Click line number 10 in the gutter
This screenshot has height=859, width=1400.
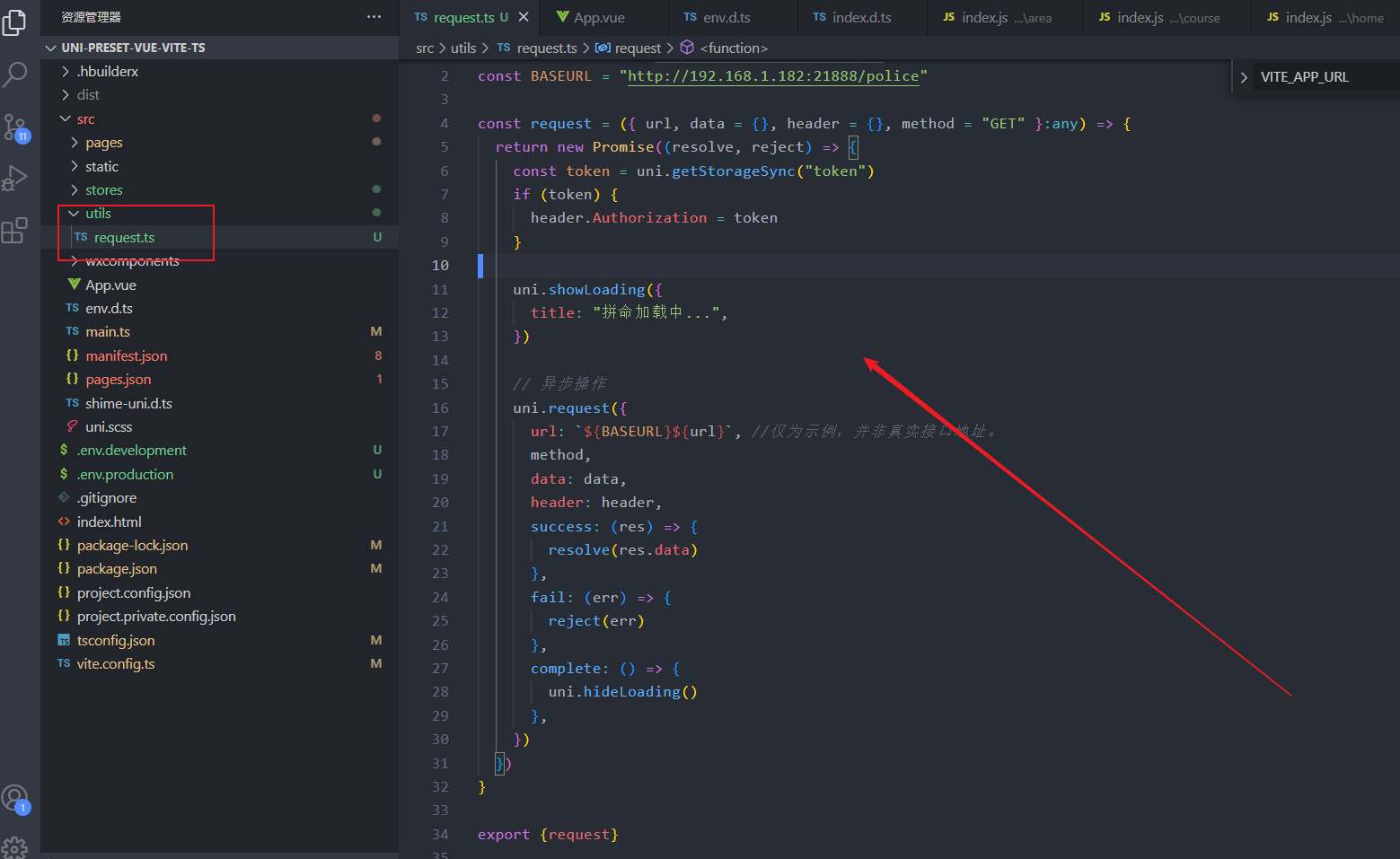440,265
